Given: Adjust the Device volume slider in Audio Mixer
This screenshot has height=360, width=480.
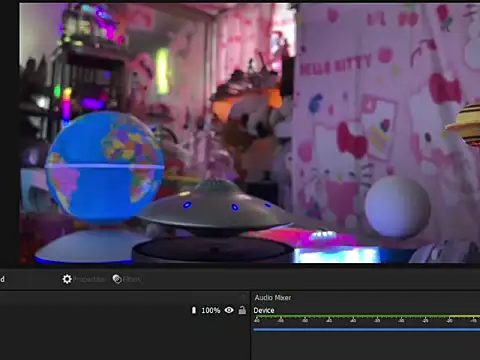Looking at the screenshot, I should tap(367, 330).
